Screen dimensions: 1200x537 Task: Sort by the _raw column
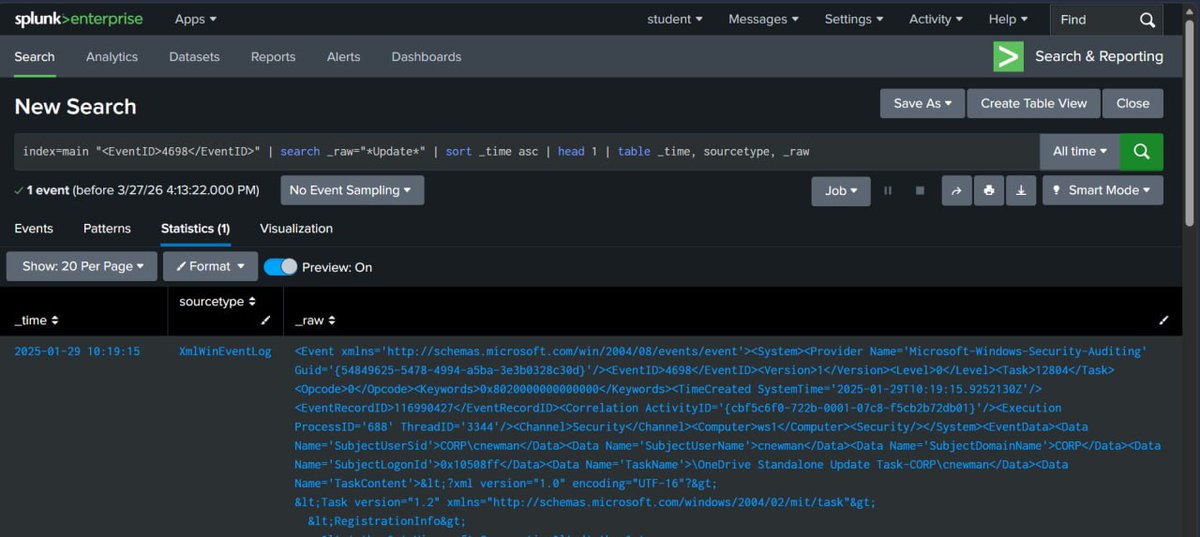click(315, 320)
